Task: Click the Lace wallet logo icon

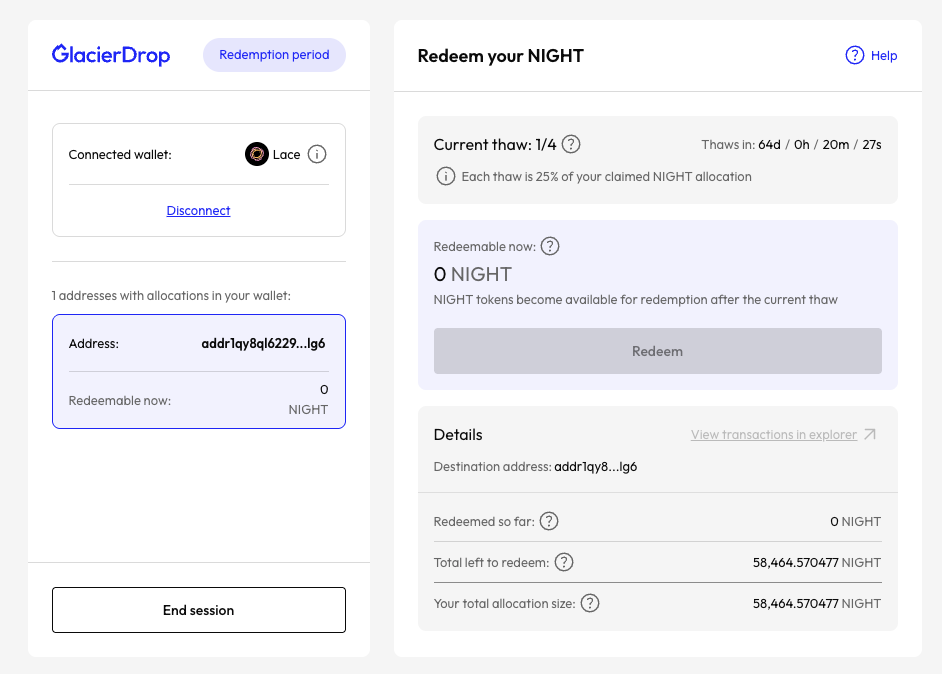Action: 257,154
